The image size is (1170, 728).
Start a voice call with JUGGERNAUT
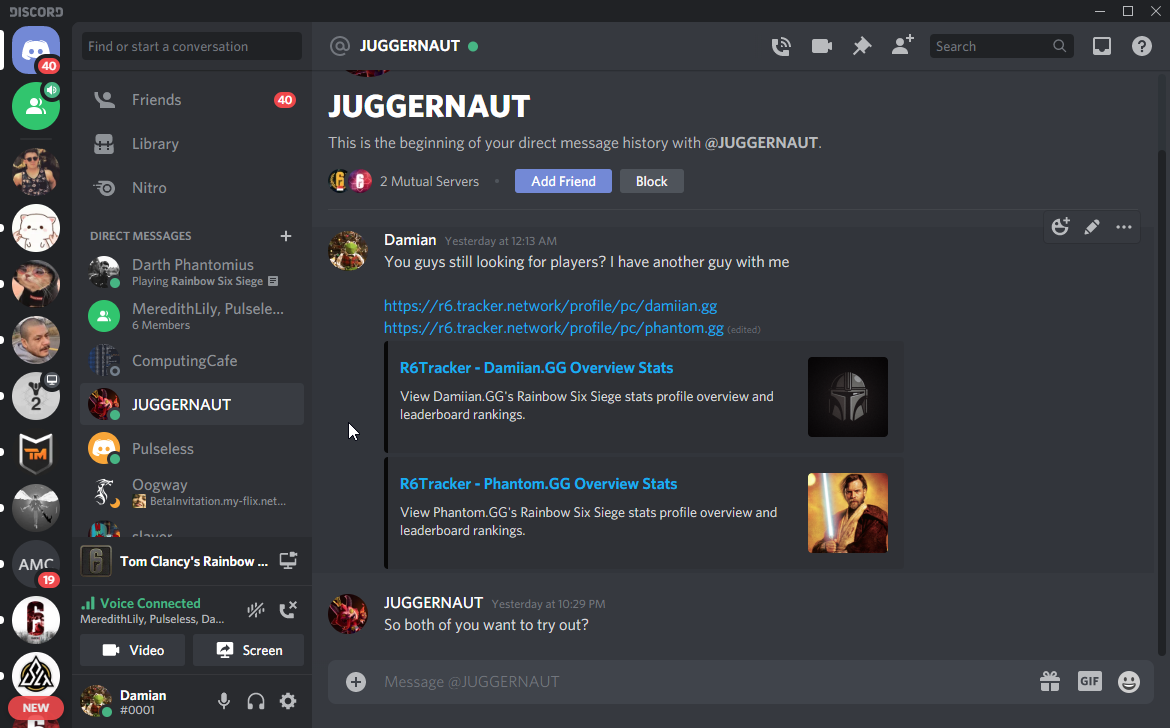(x=781, y=46)
